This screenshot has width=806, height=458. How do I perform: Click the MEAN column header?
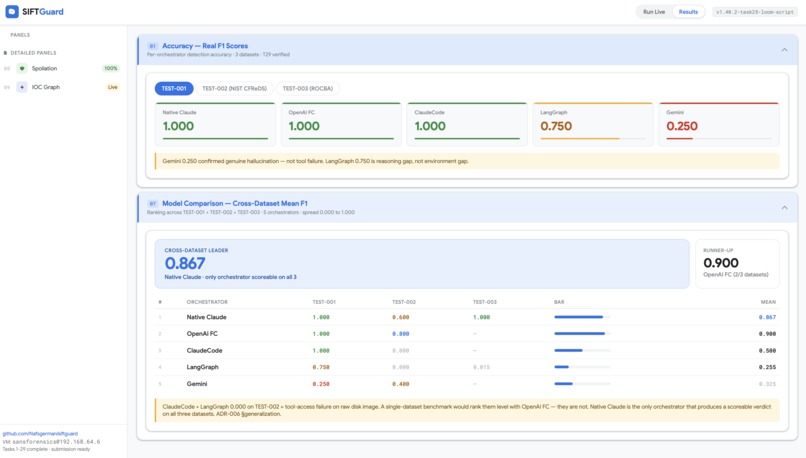coord(768,302)
